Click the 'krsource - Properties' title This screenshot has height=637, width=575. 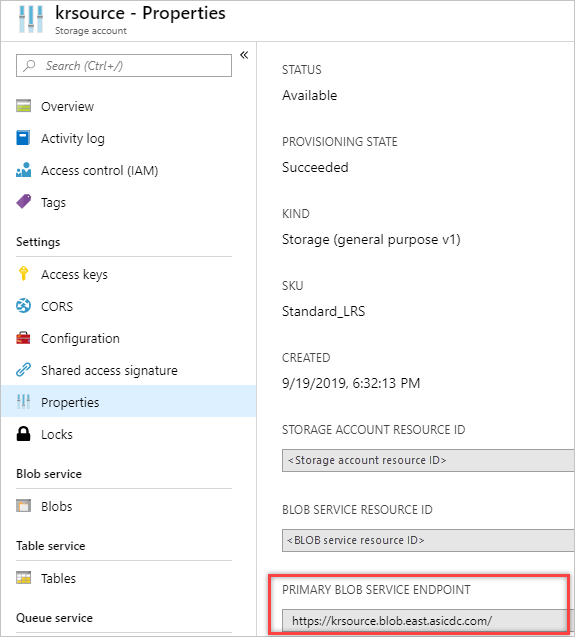tap(140, 13)
